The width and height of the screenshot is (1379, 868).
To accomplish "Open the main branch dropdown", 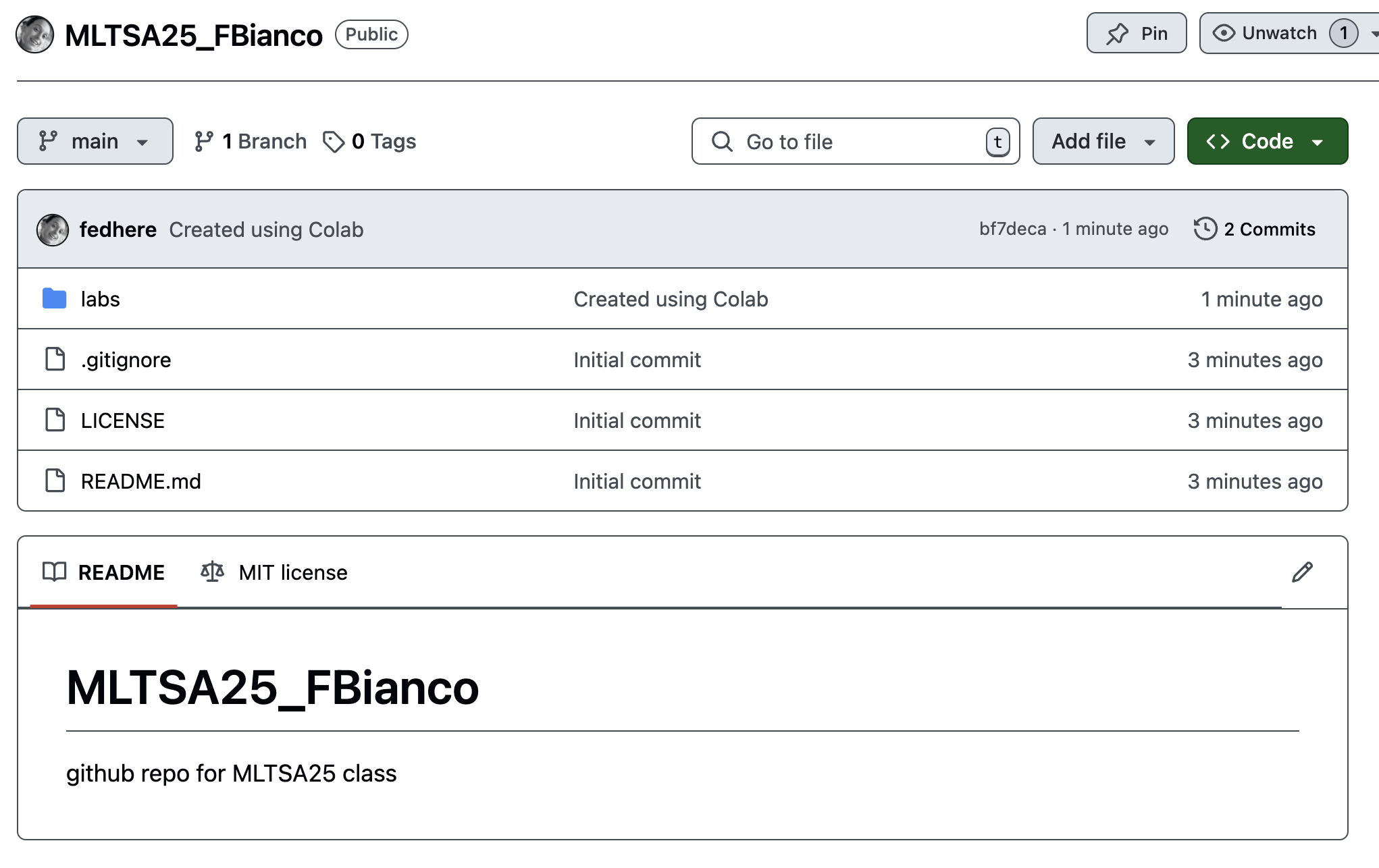I will [95, 141].
